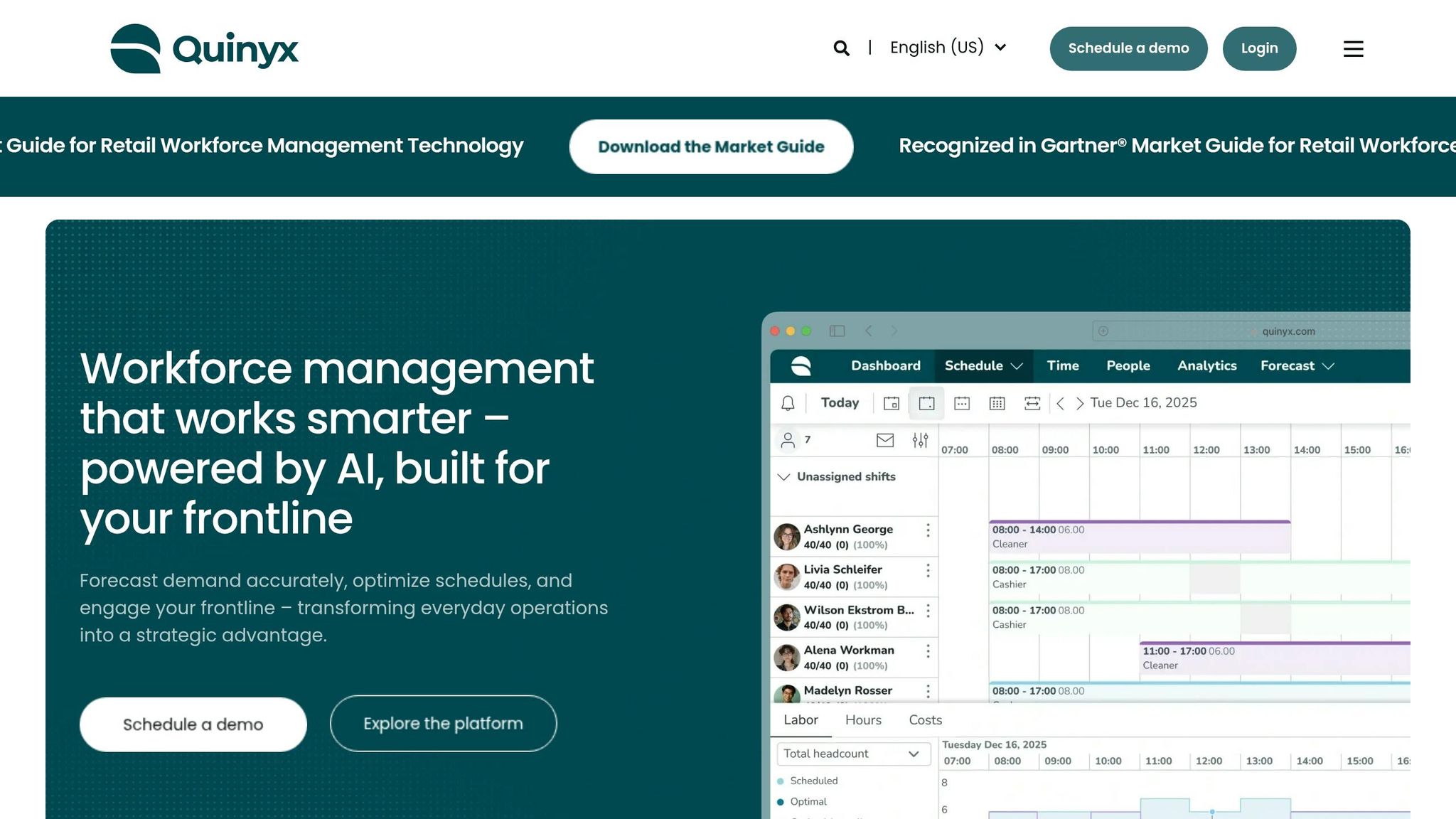
Task: Open Wilson Ekstrom's three-dot menu
Action: [928, 611]
